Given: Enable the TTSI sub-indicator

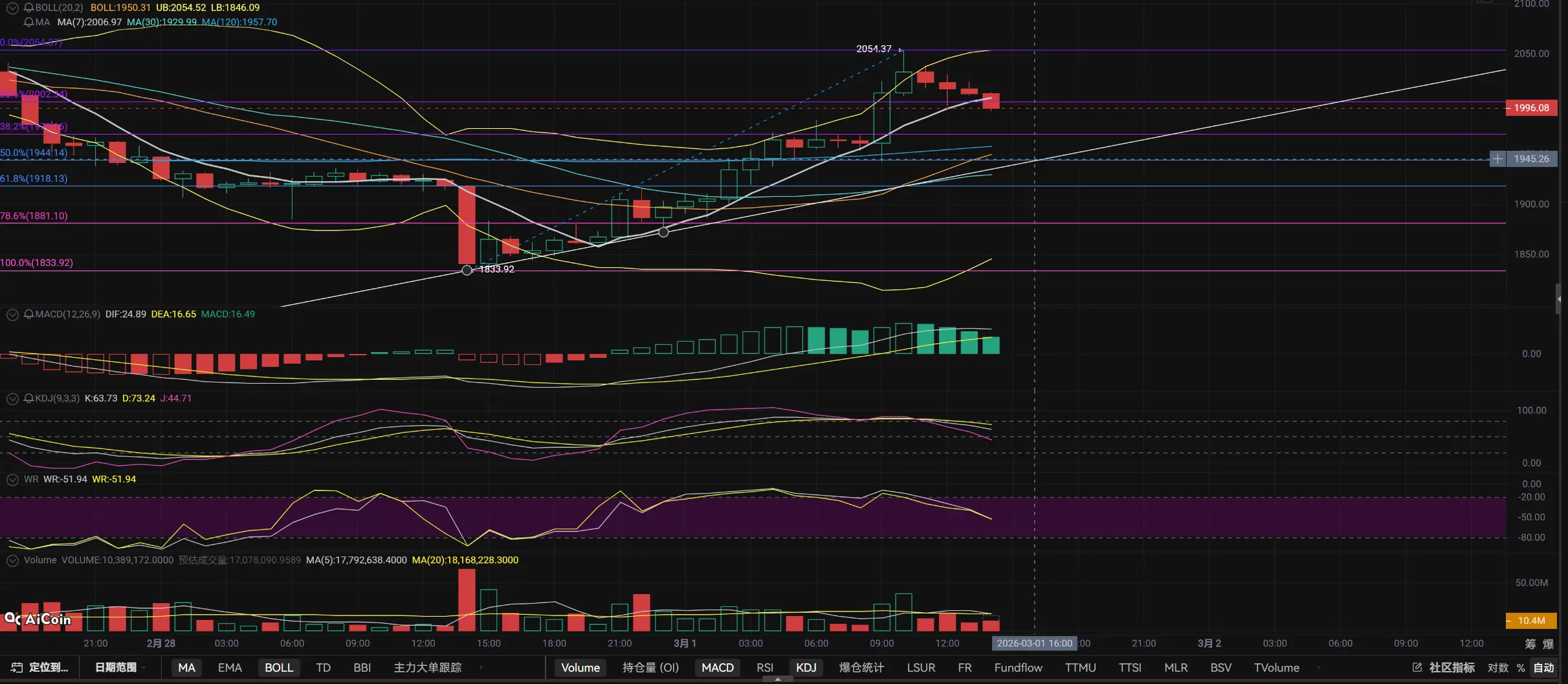Looking at the screenshot, I should click(x=1131, y=668).
